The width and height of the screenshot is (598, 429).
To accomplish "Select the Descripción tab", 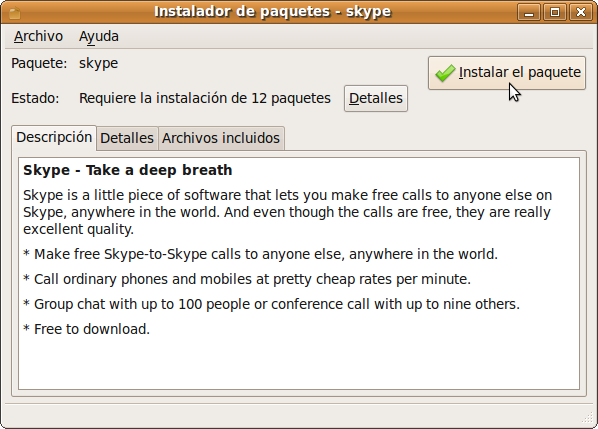I will coord(54,137).
